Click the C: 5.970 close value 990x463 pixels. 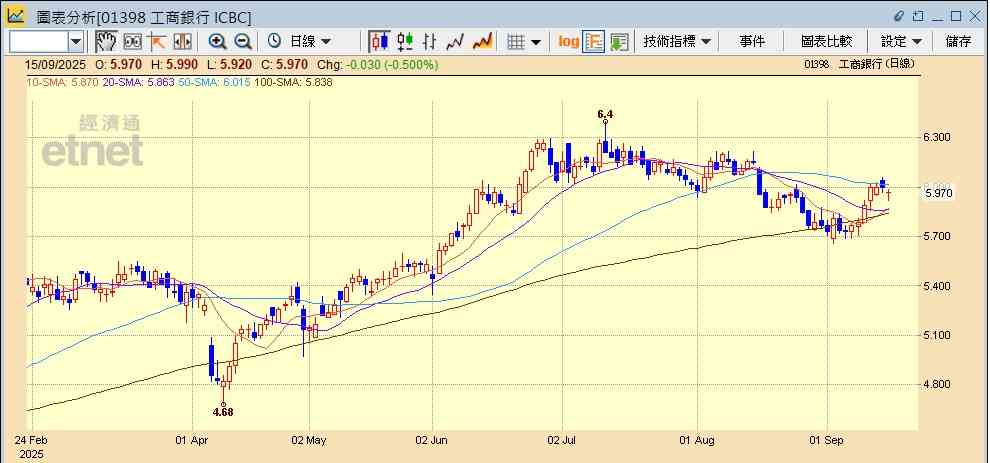(x=285, y=64)
